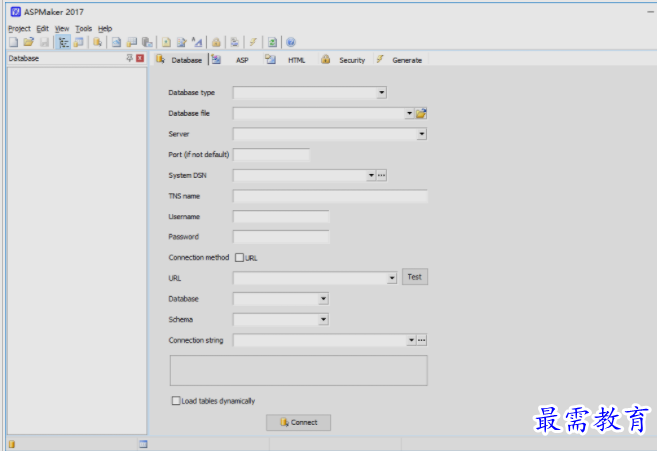Screen dimensions: 657x451
Task: Click the ellipsis button beside Connection string
Action: pos(422,340)
